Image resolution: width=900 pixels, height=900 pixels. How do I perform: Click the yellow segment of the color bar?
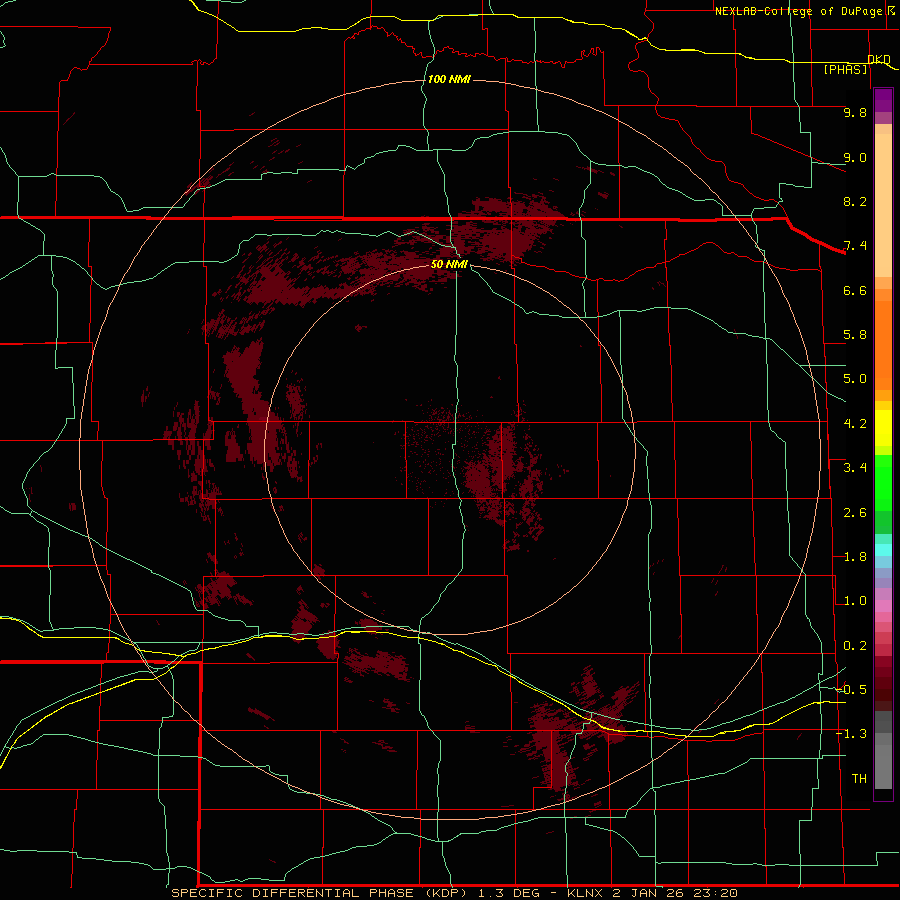[883, 428]
